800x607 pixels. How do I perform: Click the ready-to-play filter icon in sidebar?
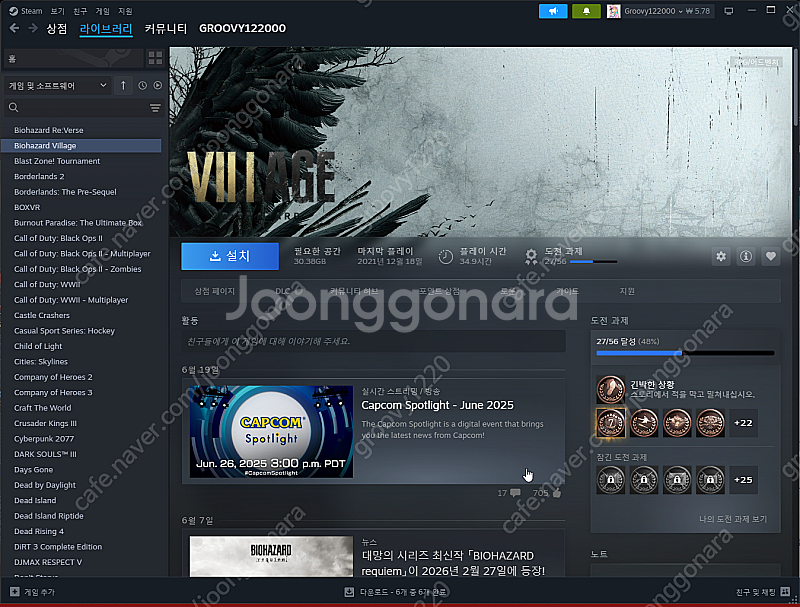tap(157, 86)
